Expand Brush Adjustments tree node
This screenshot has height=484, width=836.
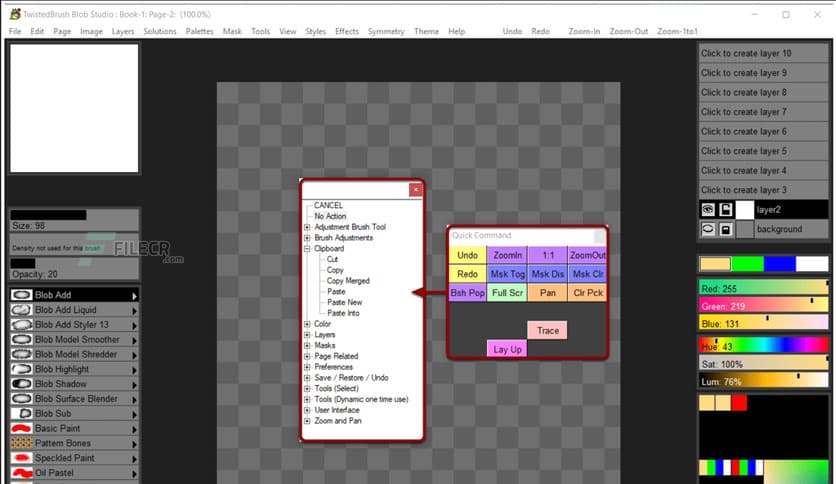click(x=307, y=238)
